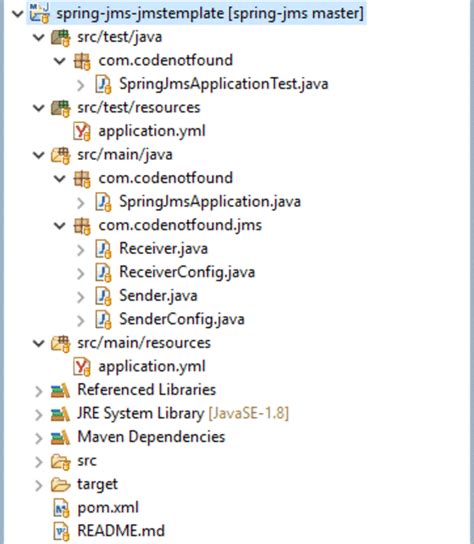Click the SpringJmsApplication.java file icon

coord(103,202)
